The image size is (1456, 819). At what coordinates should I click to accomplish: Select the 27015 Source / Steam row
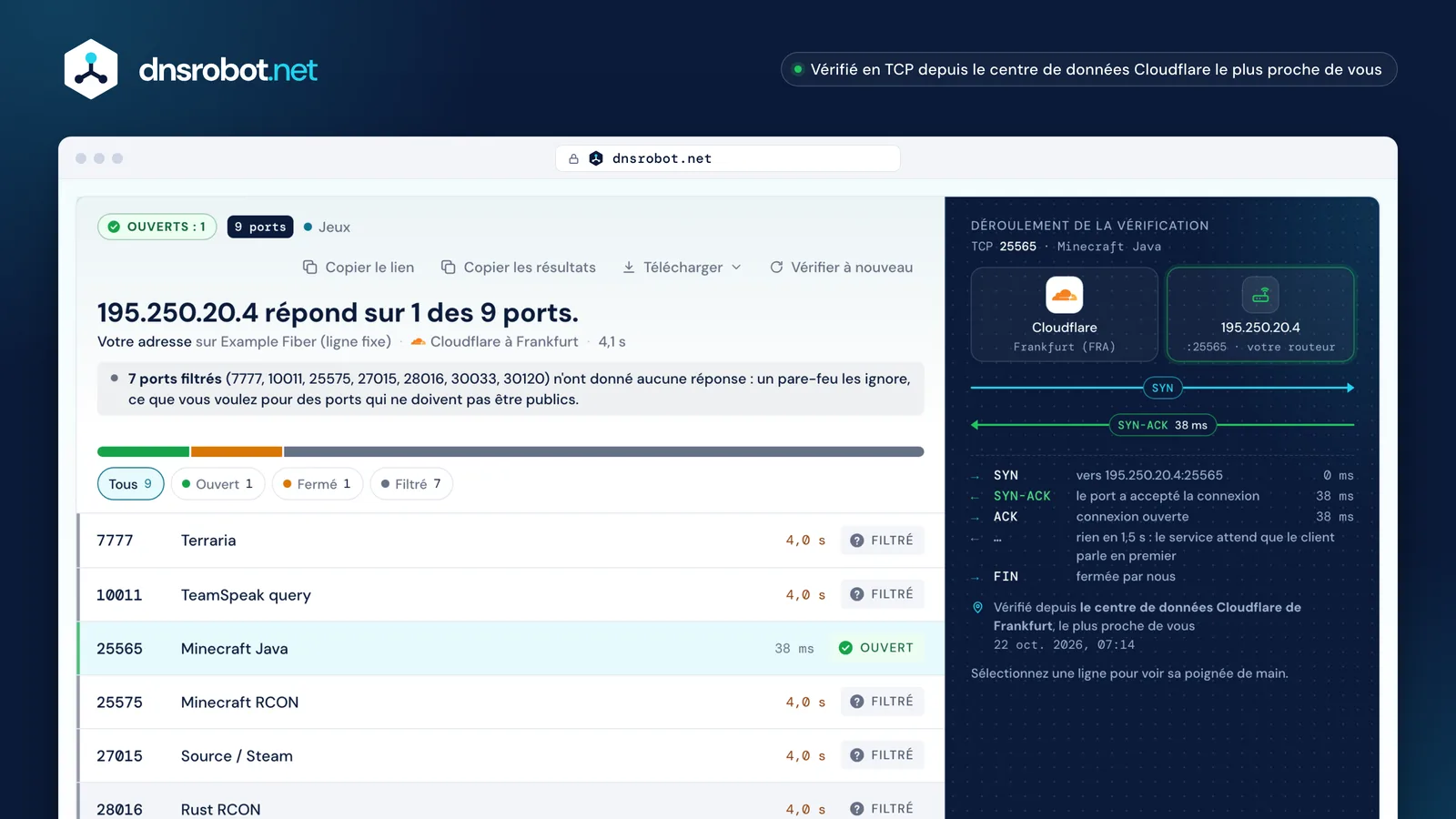tap(511, 755)
